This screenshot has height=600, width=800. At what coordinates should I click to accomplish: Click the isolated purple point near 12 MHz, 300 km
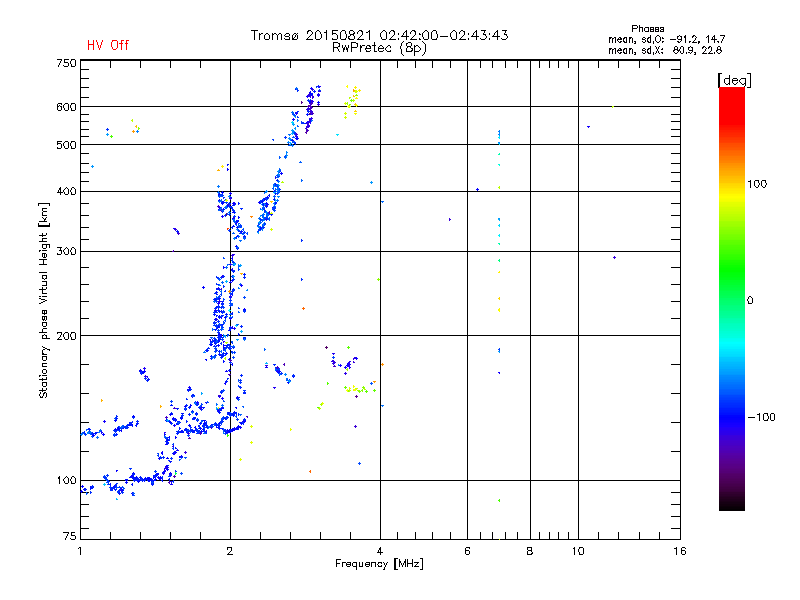[614, 258]
